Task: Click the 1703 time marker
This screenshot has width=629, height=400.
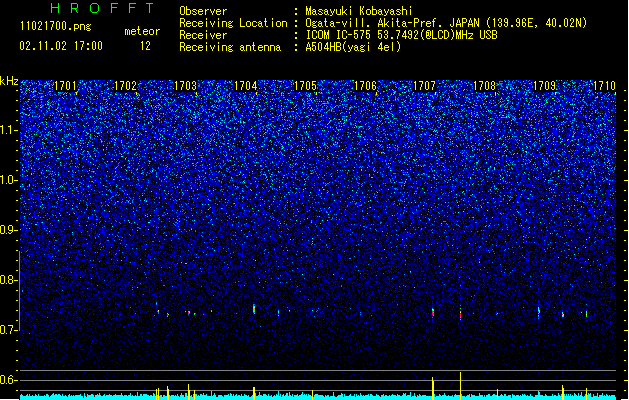Action: coord(185,86)
